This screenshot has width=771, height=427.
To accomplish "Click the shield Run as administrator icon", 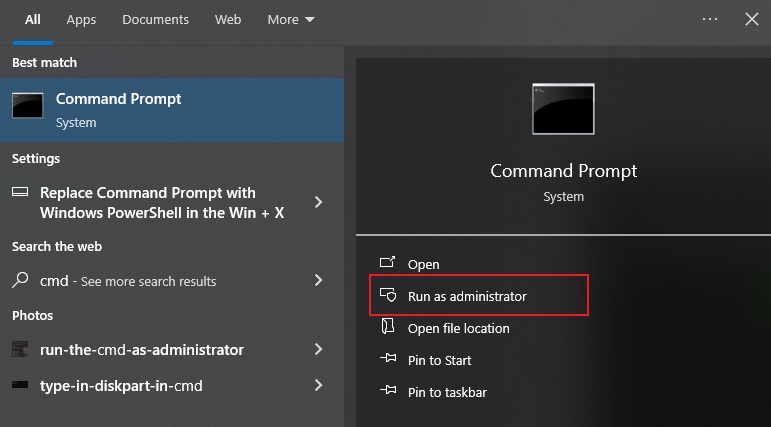I will pos(388,295).
